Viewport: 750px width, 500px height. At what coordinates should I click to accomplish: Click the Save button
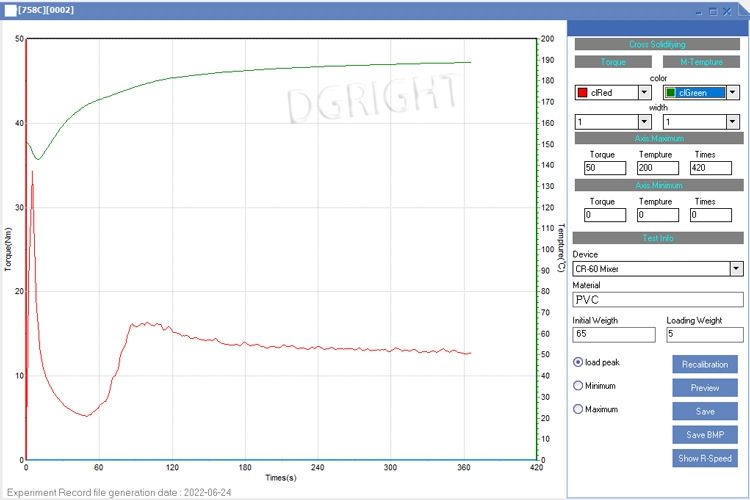click(x=705, y=411)
